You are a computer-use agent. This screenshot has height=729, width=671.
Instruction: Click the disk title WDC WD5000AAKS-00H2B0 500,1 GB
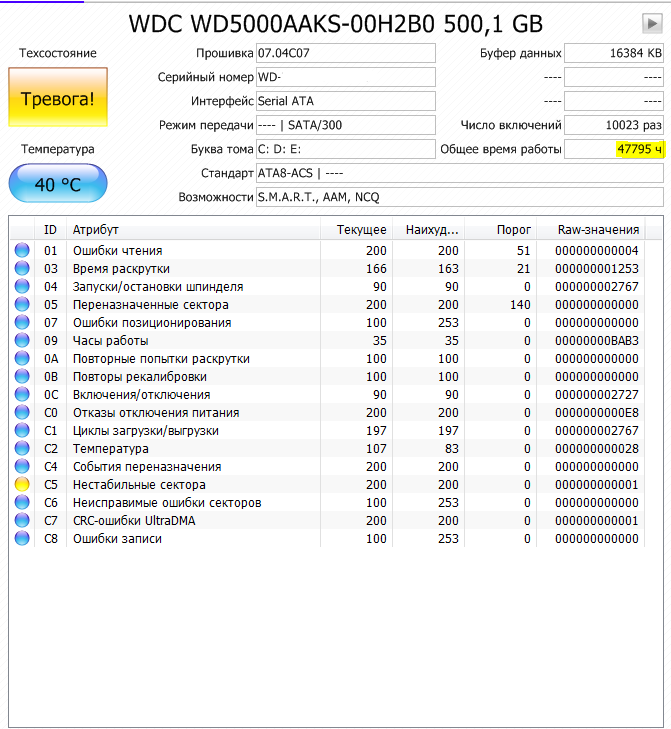coord(336,24)
